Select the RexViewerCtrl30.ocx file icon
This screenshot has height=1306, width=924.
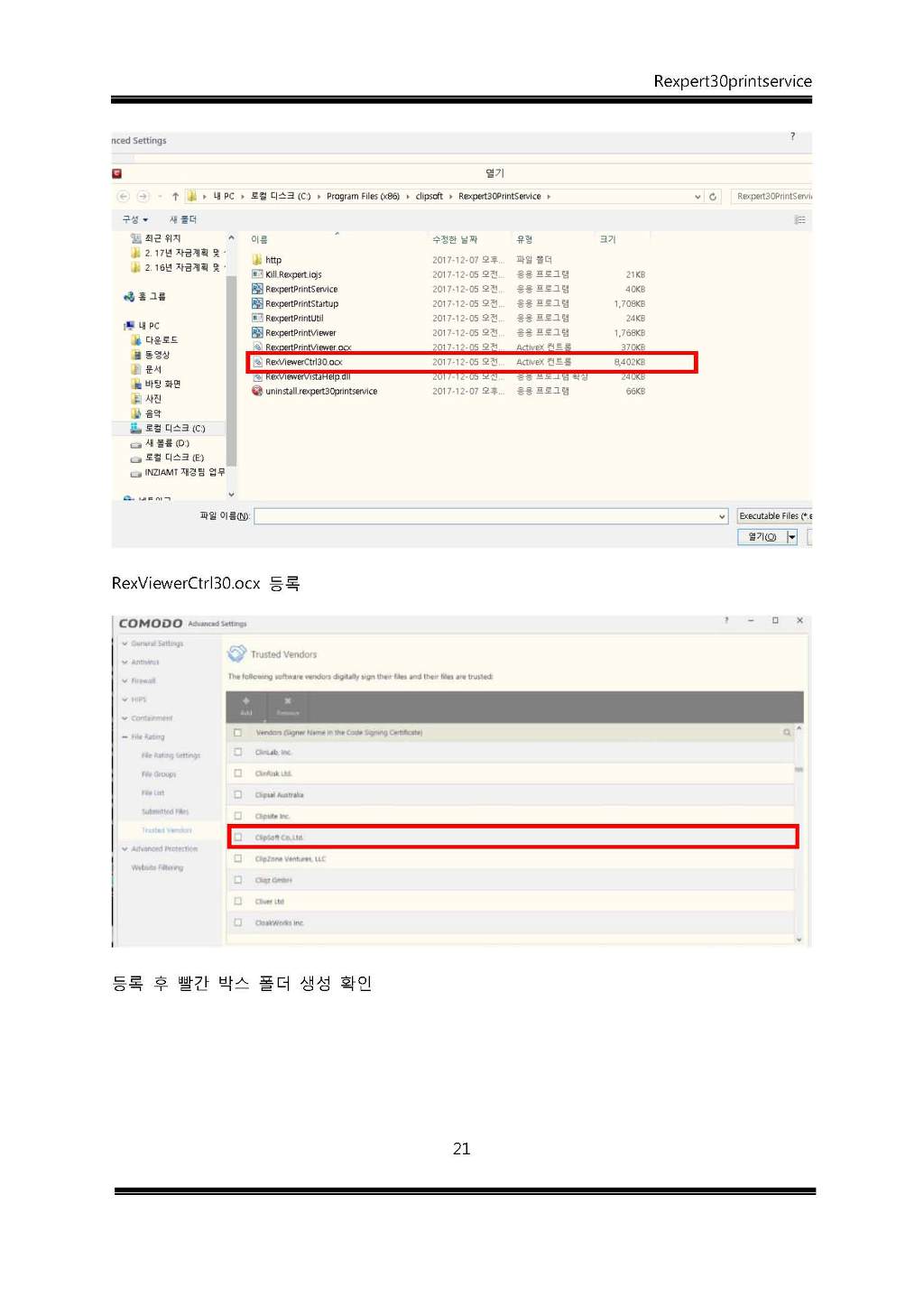click(257, 362)
